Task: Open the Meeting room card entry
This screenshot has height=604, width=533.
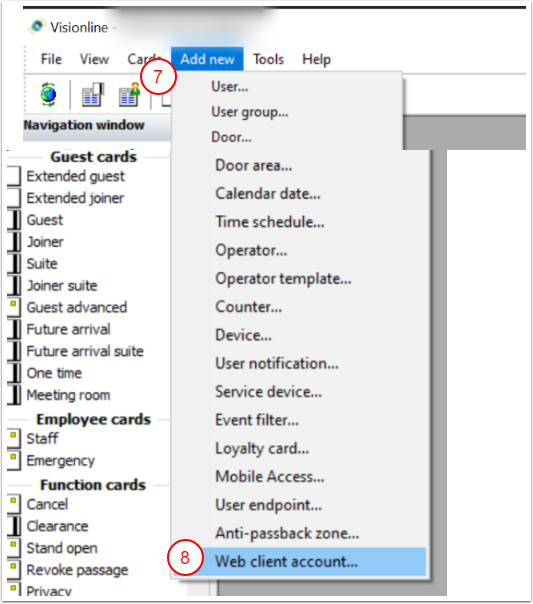Action: point(68,395)
